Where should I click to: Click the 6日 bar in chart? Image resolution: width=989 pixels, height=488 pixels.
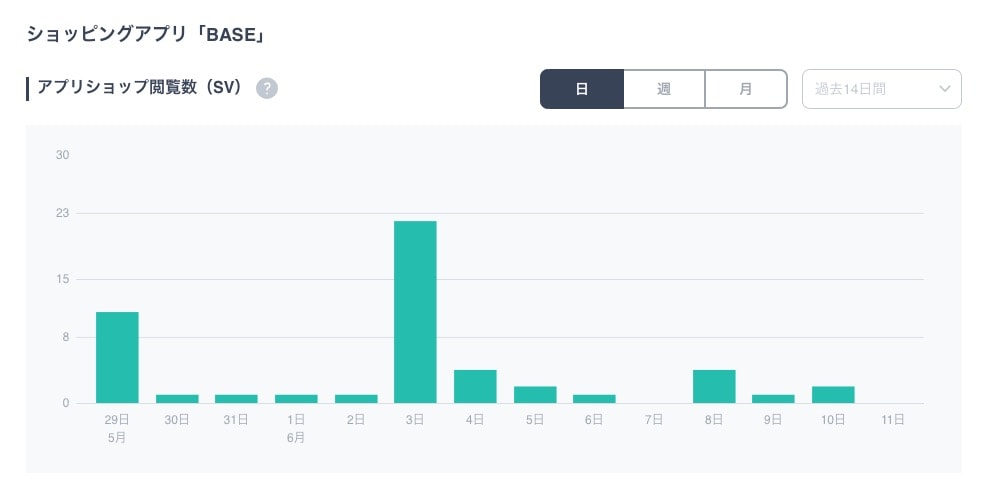[594, 399]
